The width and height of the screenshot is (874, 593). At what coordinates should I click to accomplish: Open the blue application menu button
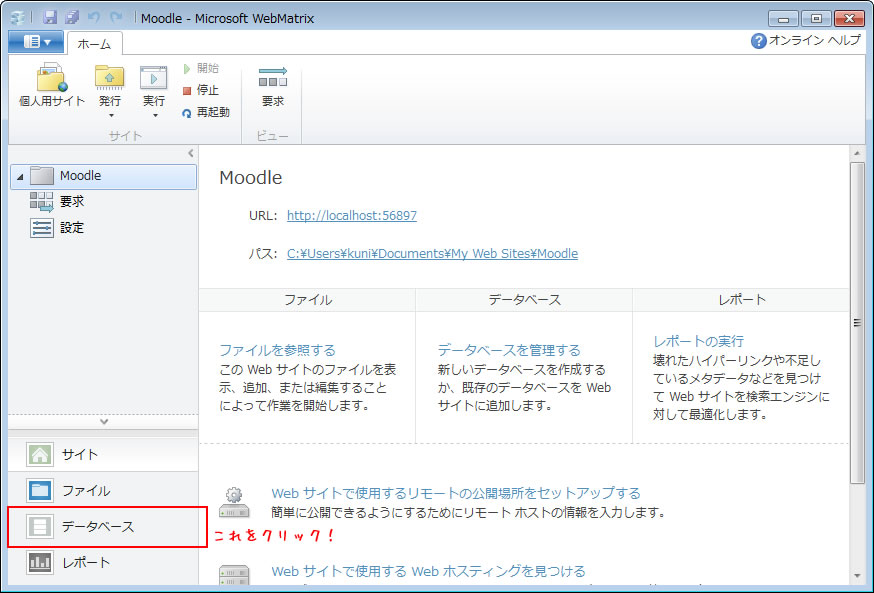click(36, 42)
